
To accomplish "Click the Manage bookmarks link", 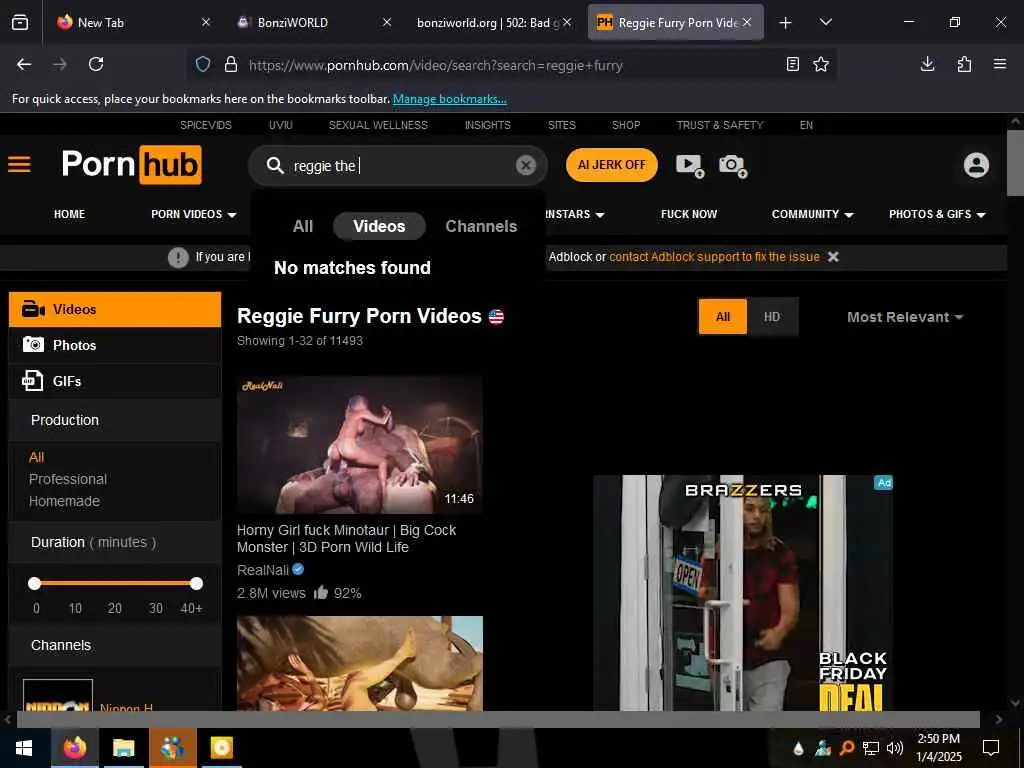I will point(449,99).
